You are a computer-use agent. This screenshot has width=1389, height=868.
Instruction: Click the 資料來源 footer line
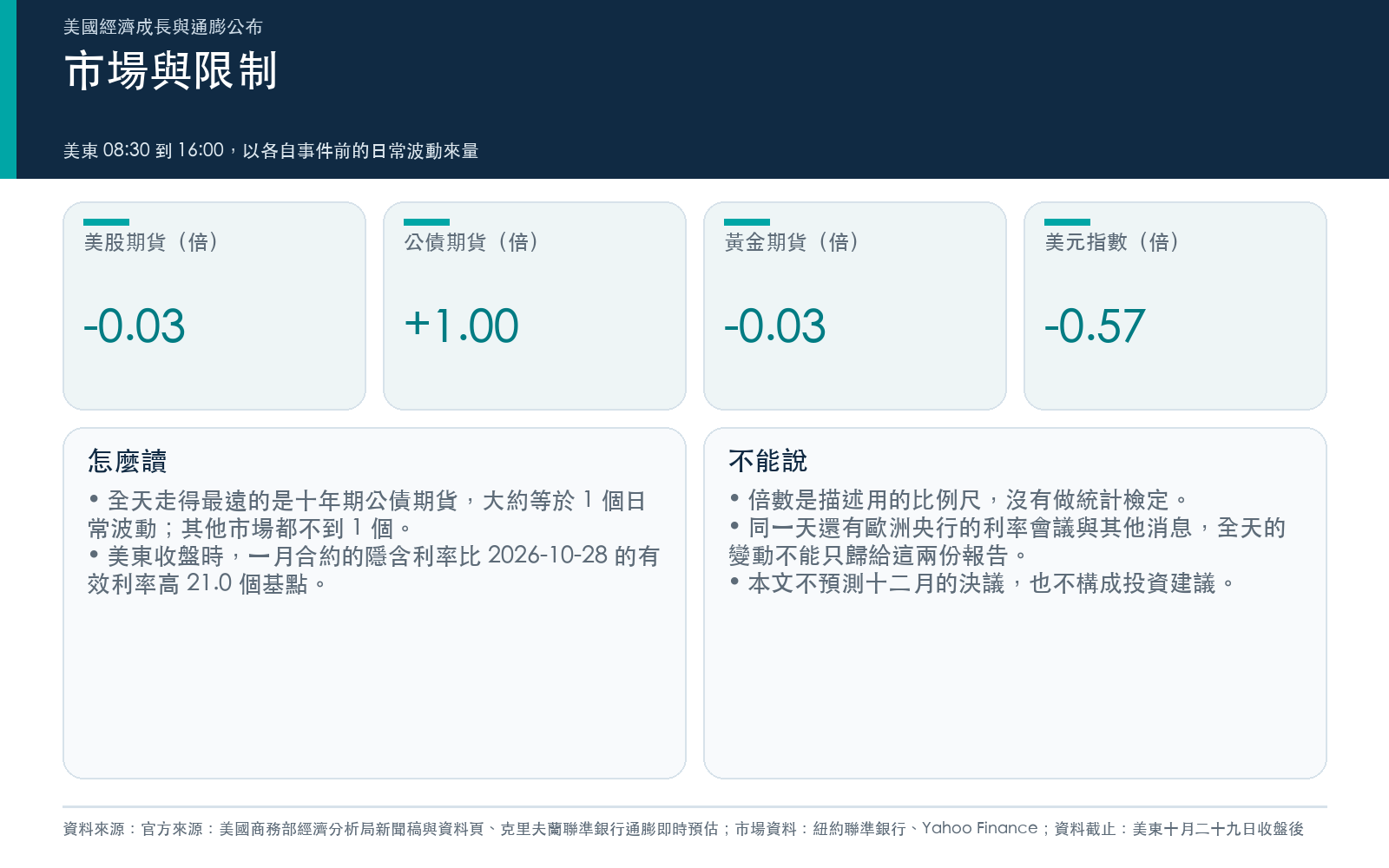(683, 829)
